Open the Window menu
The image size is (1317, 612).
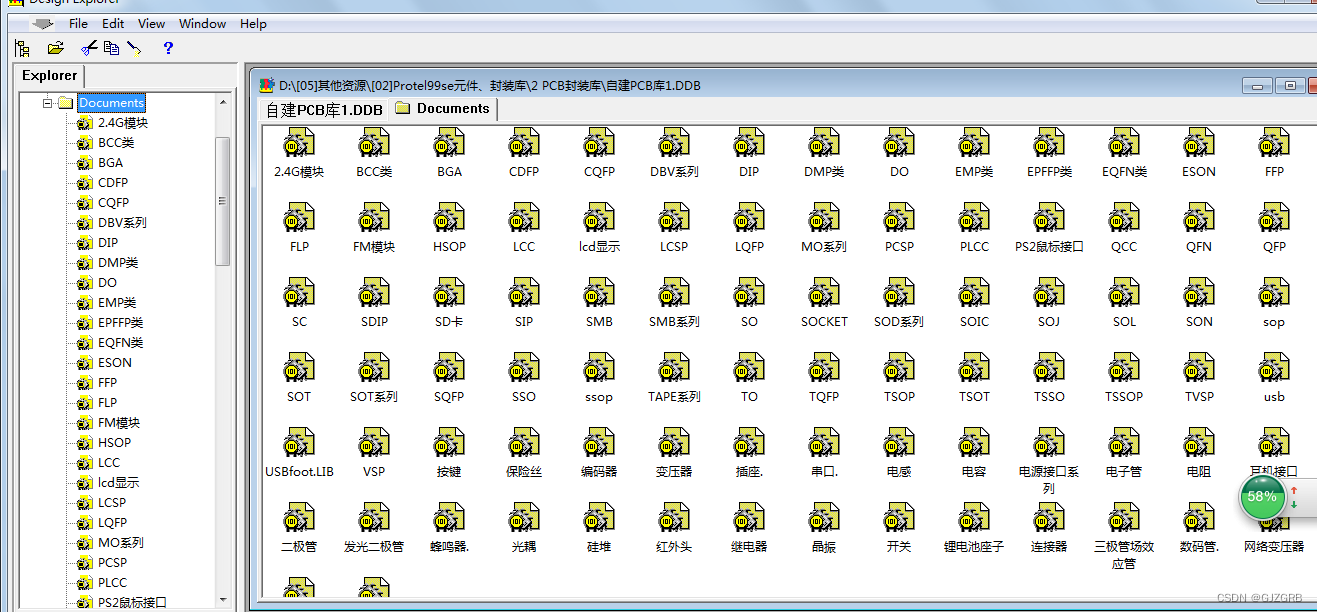202,23
